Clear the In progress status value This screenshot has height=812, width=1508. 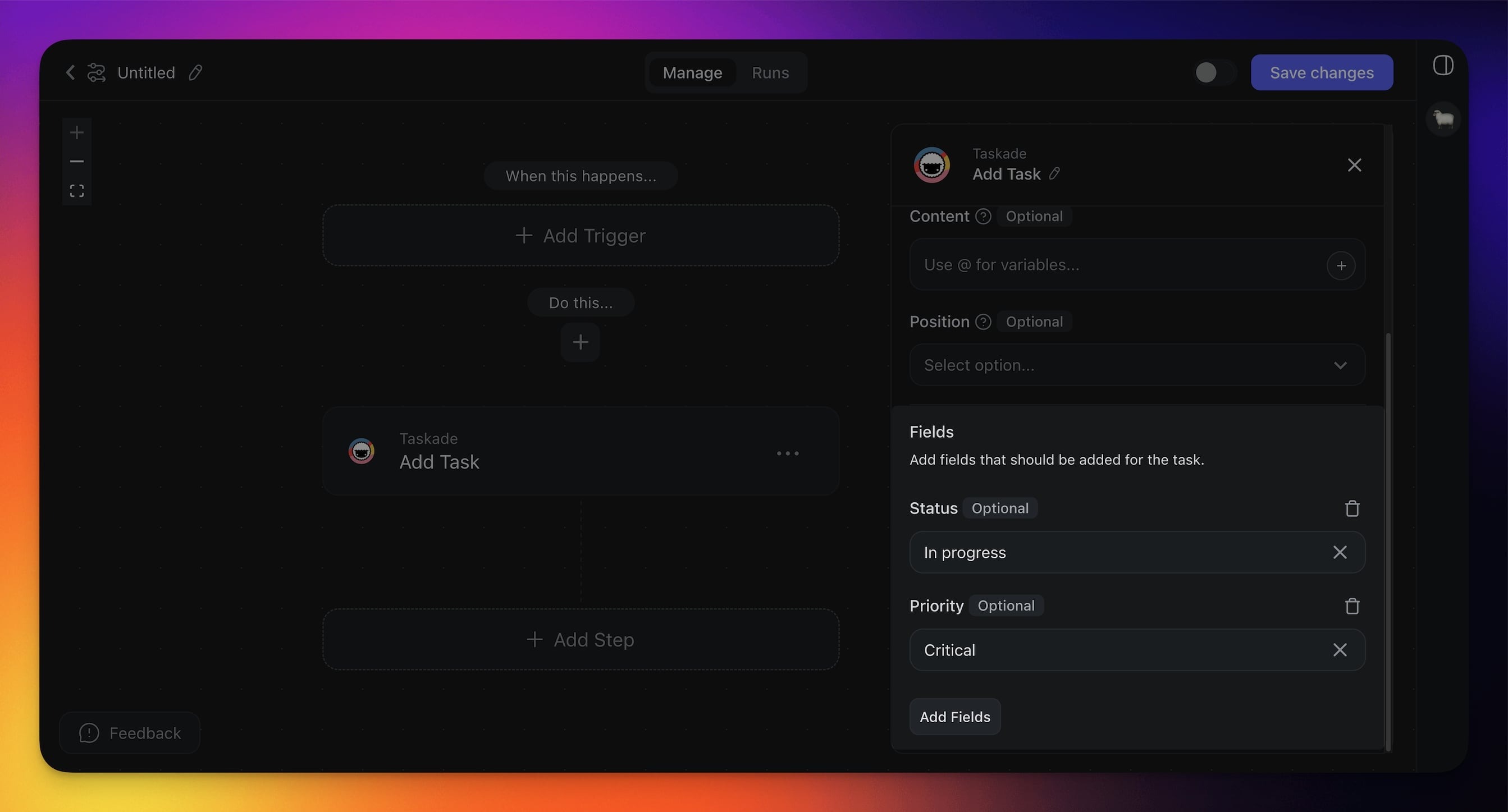(x=1340, y=552)
